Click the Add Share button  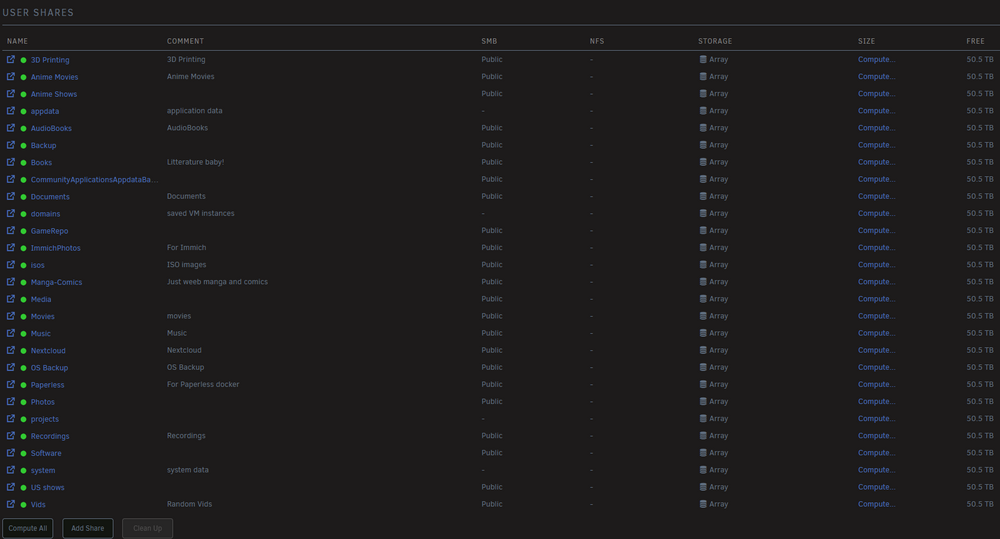coord(87,528)
